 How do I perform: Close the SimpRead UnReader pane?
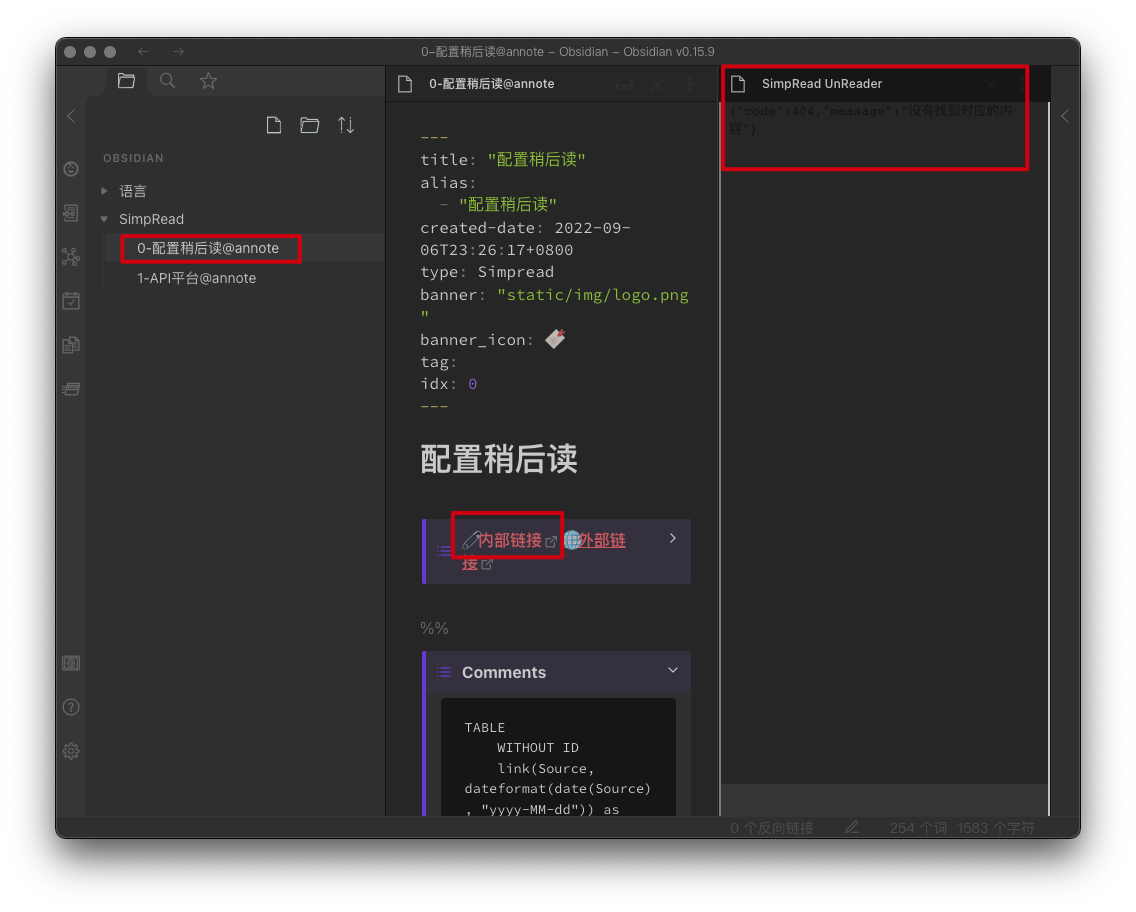tap(990, 85)
